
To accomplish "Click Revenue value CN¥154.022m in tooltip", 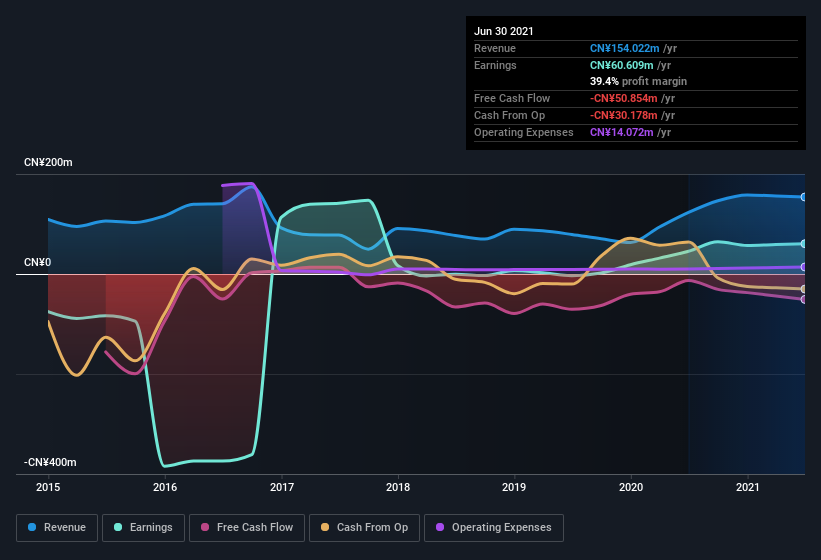I will (x=625, y=48).
